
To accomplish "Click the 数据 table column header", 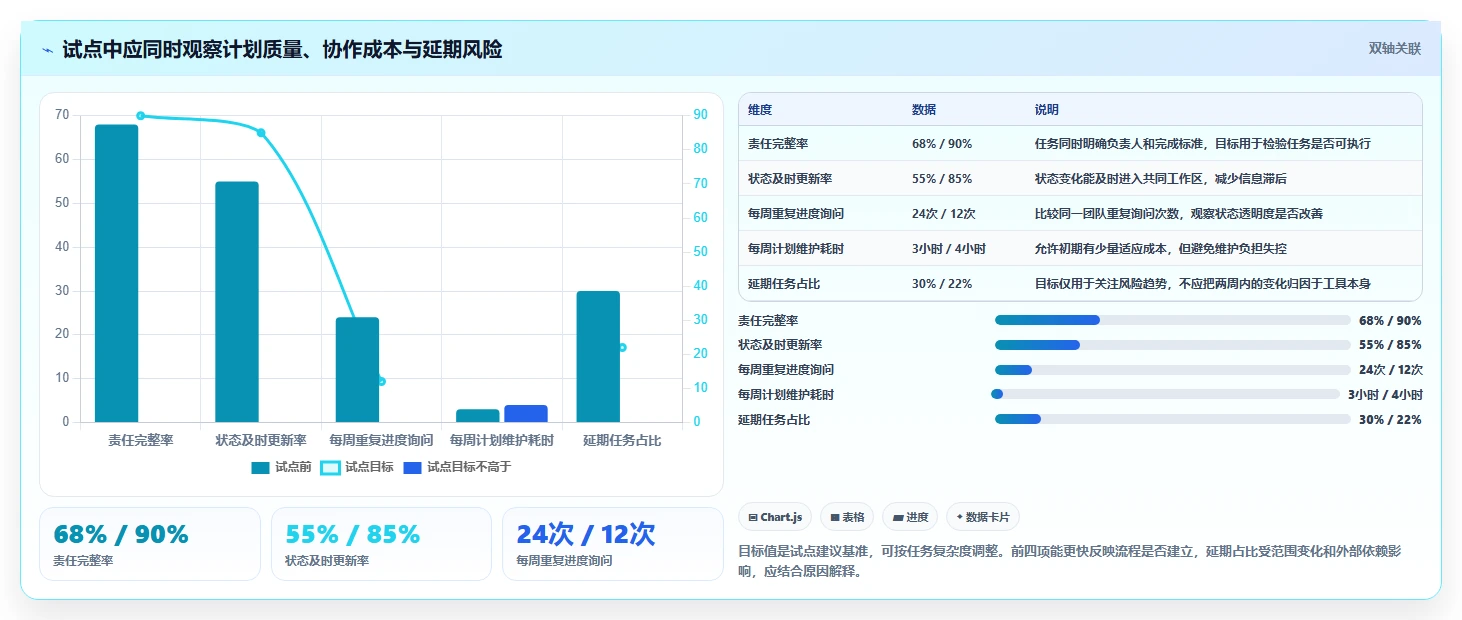I will tap(924, 110).
